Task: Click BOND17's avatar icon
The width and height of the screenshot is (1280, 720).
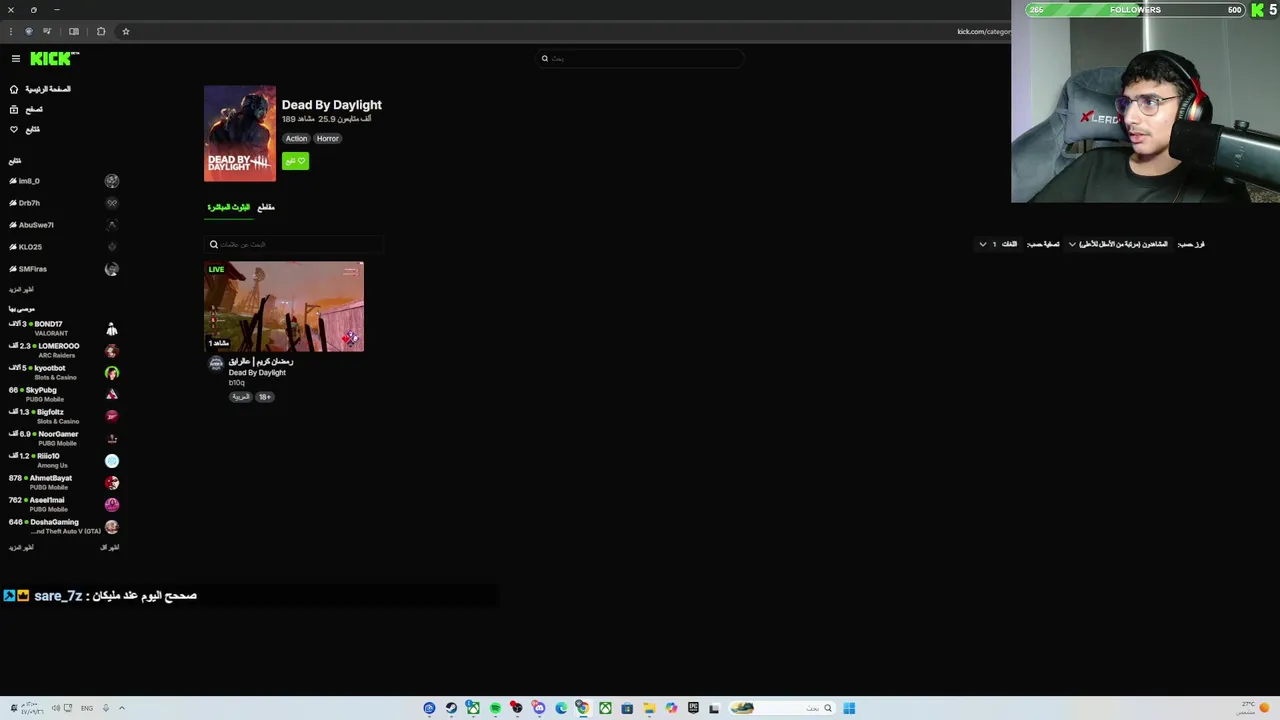Action: pos(112,329)
